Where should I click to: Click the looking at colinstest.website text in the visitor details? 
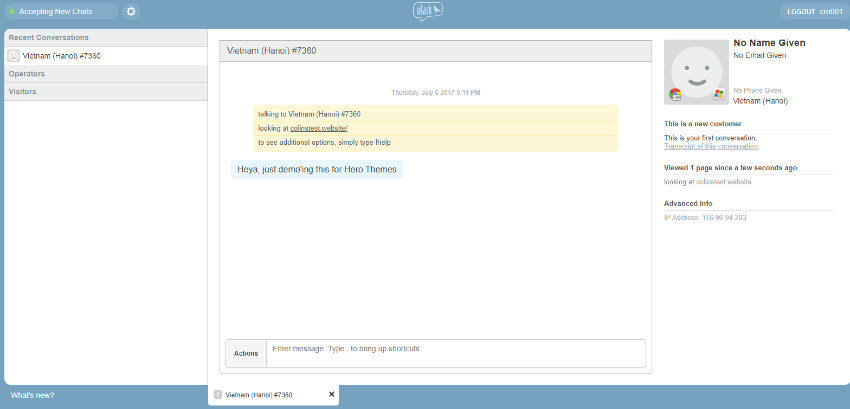tap(707, 182)
